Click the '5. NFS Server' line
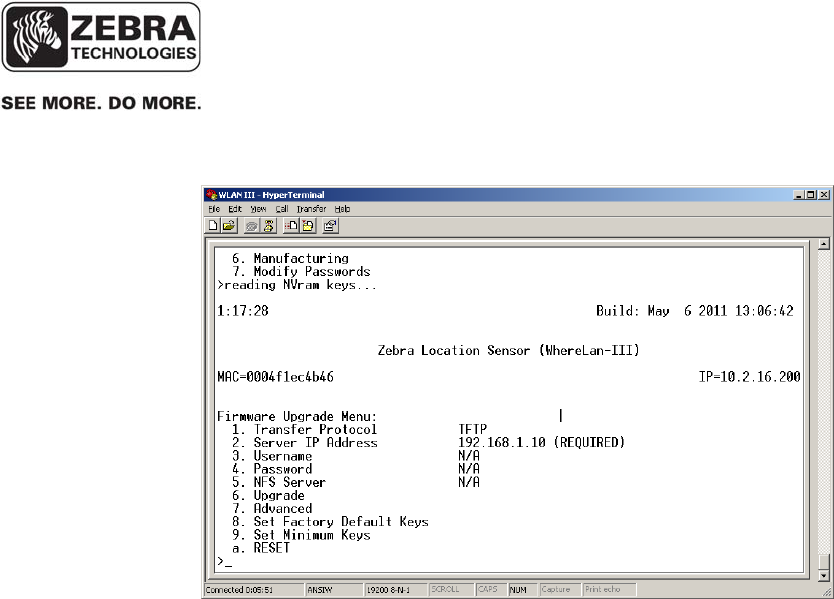 (279, 482)
